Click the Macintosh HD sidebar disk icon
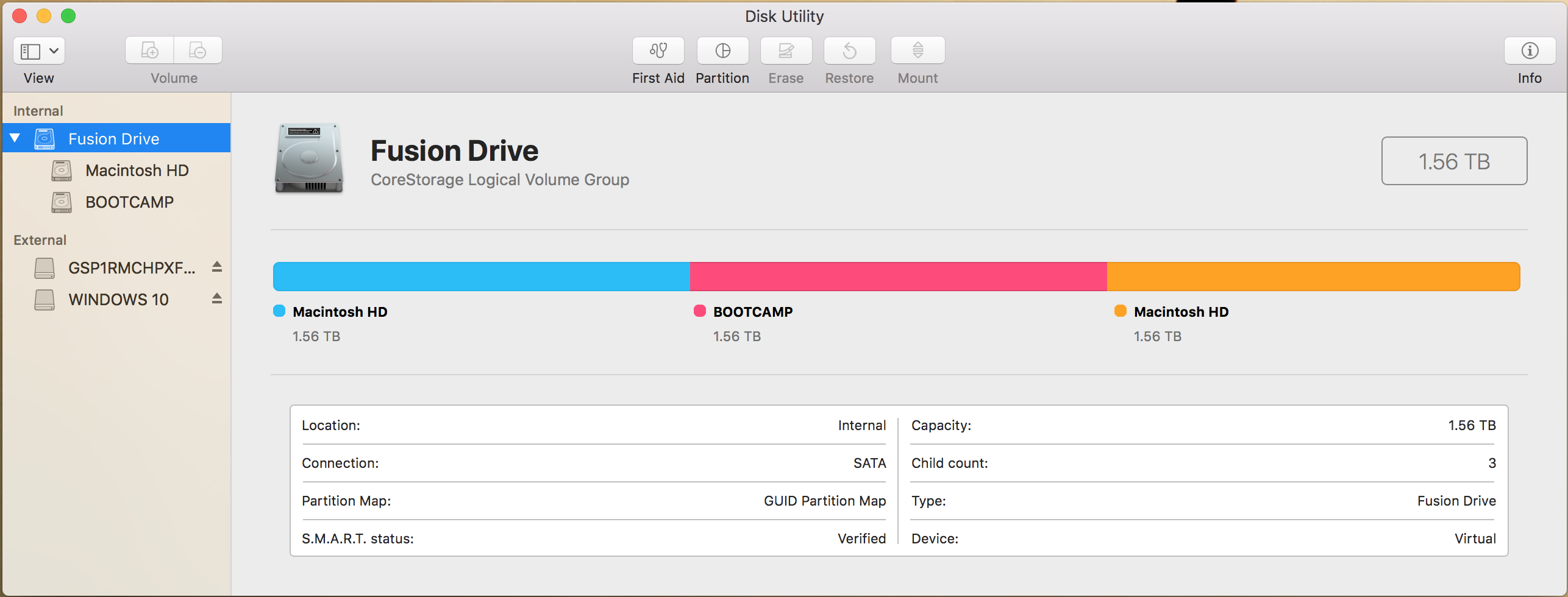Screen dimensions: 1568x597 point(62,171)
